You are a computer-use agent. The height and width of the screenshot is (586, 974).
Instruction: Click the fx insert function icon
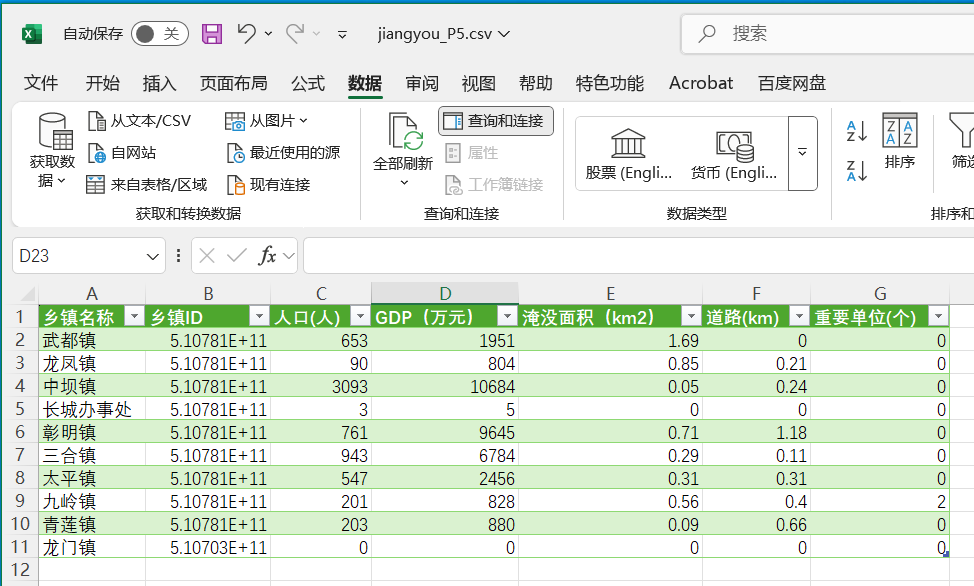tap(267, 255)
